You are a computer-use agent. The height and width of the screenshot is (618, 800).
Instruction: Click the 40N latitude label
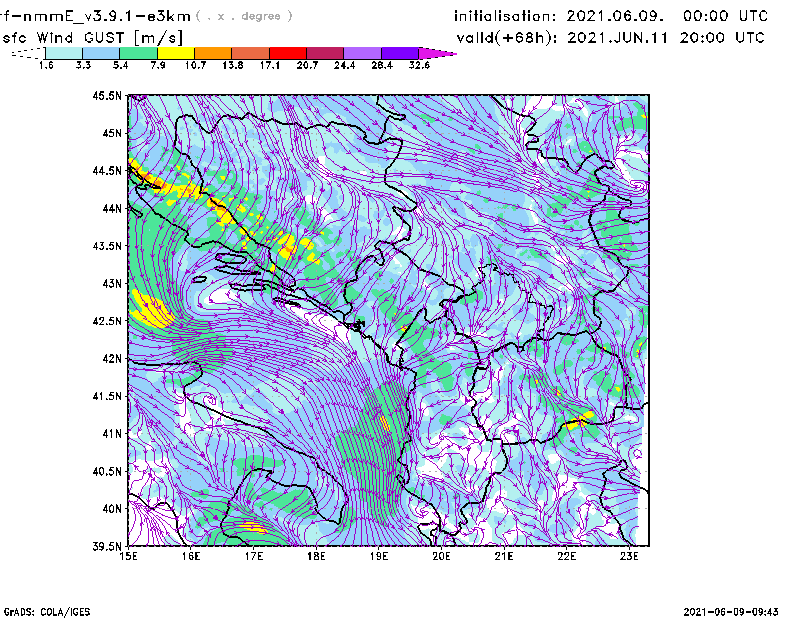coord(112,509)
